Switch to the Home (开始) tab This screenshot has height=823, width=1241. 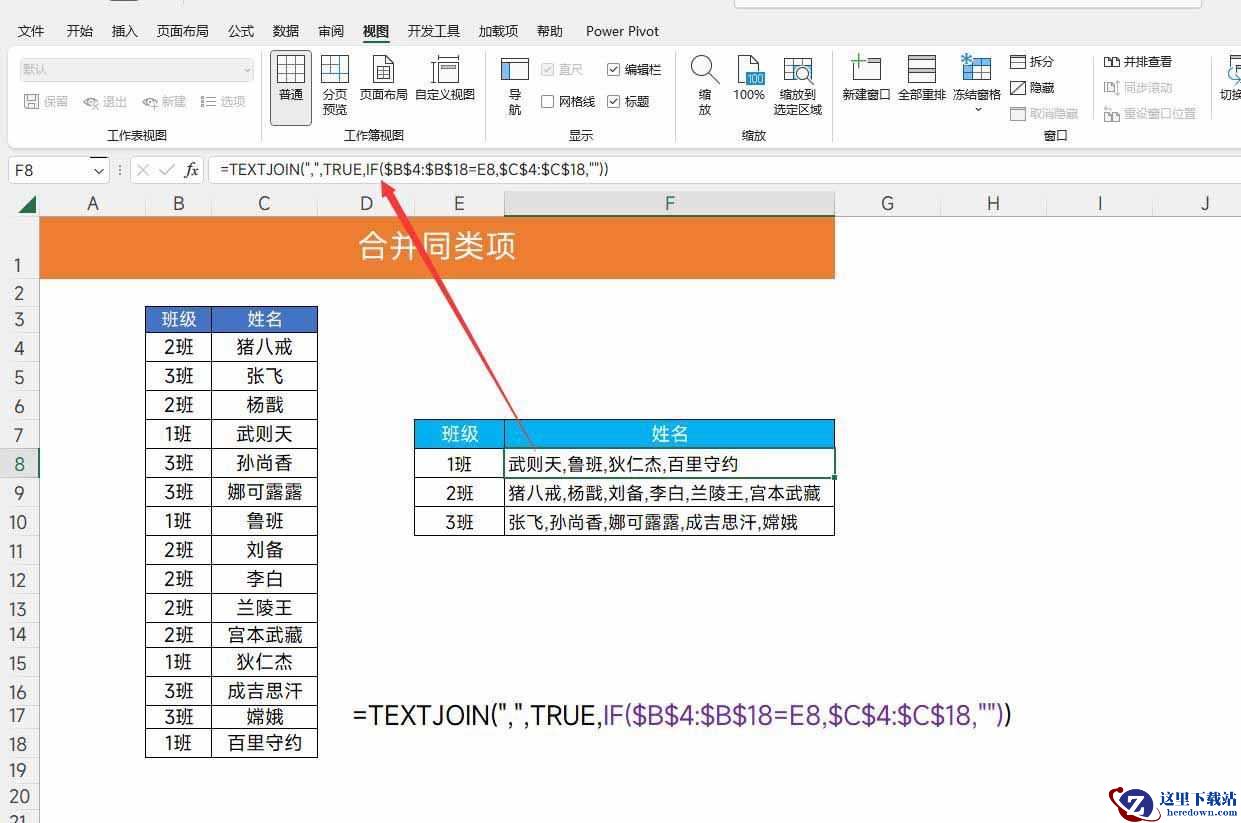[80, 31]
